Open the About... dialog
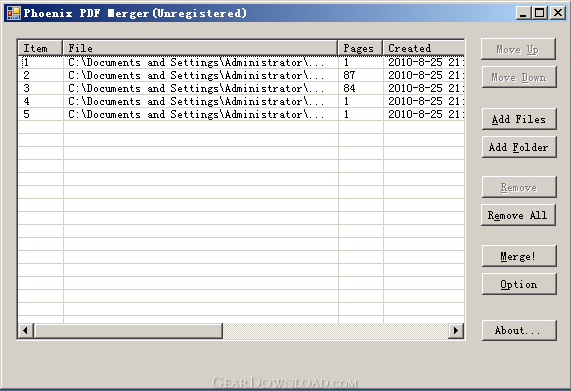 (x=519, y=331)
